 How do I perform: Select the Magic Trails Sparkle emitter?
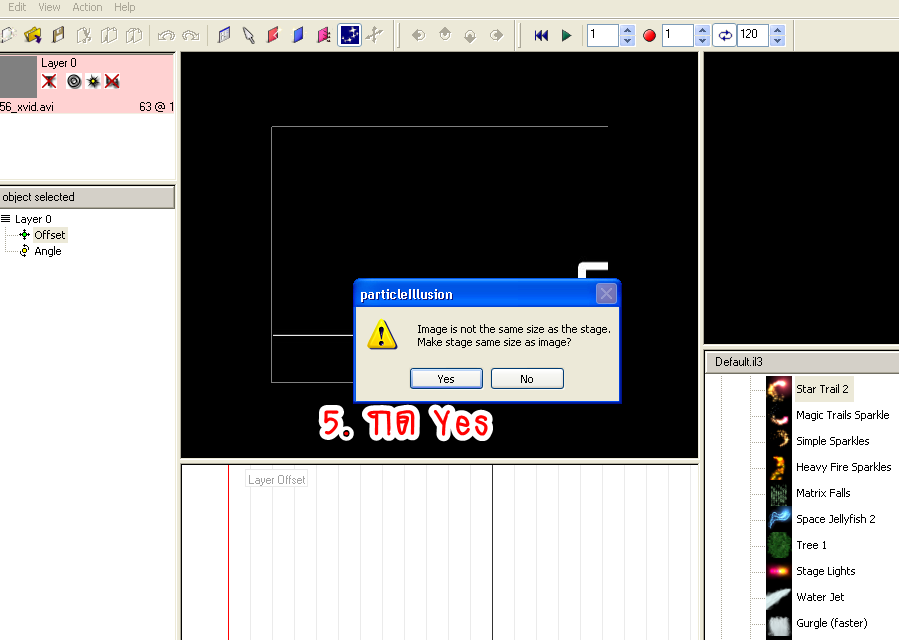842,415
